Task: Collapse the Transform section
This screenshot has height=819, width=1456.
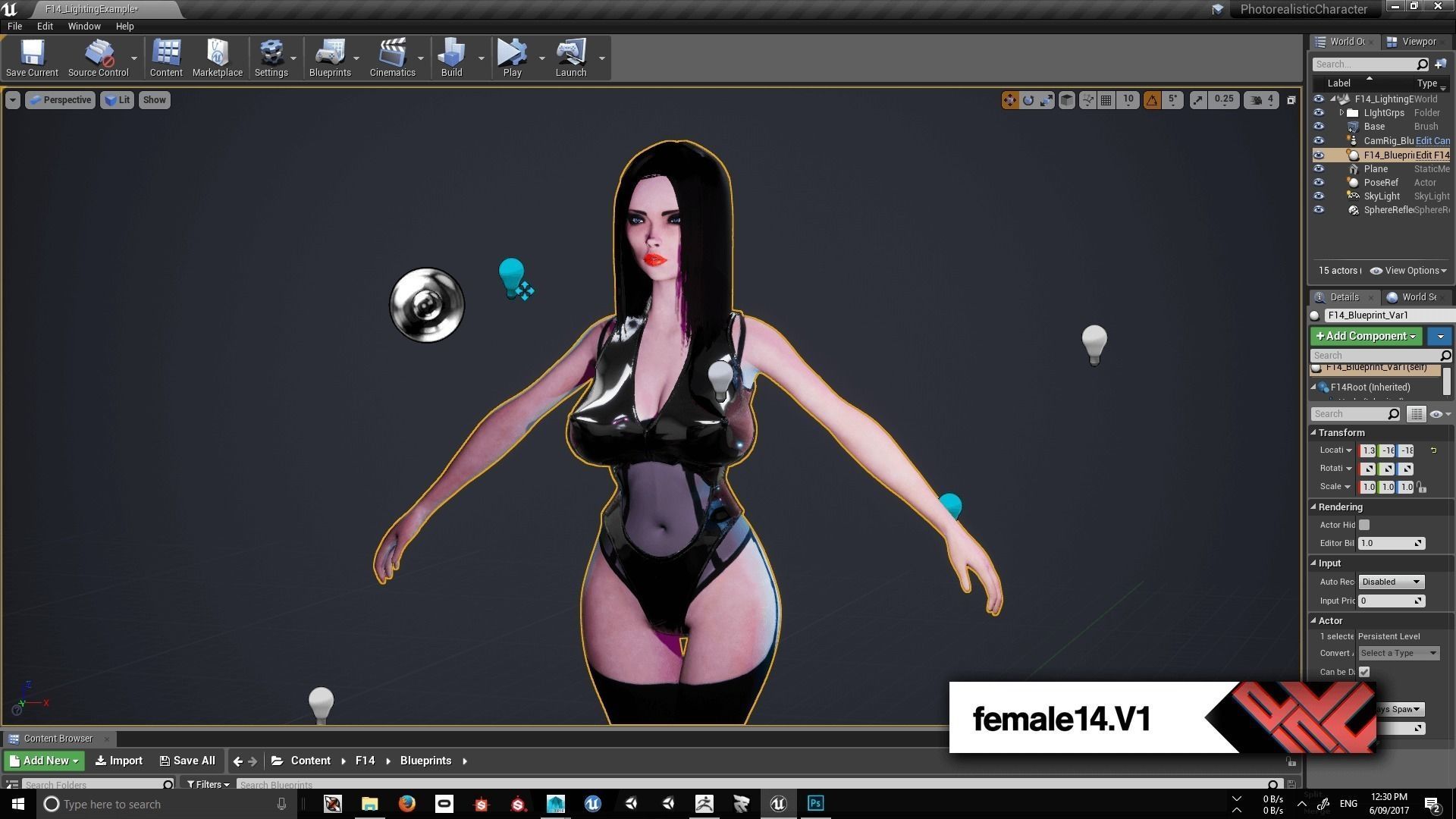Action: tap(1313, 432)
